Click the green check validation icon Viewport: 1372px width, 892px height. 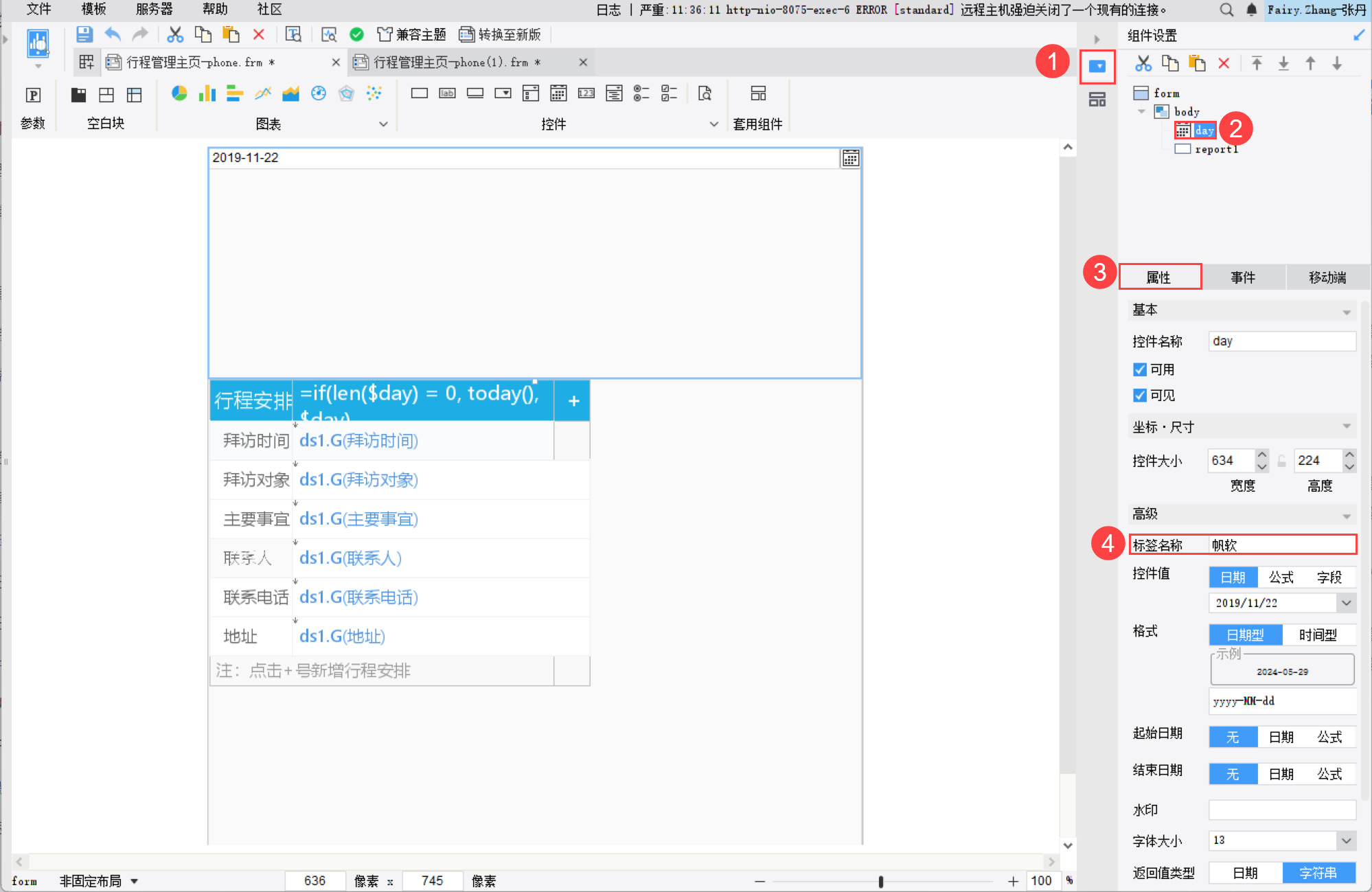[356, 34]
